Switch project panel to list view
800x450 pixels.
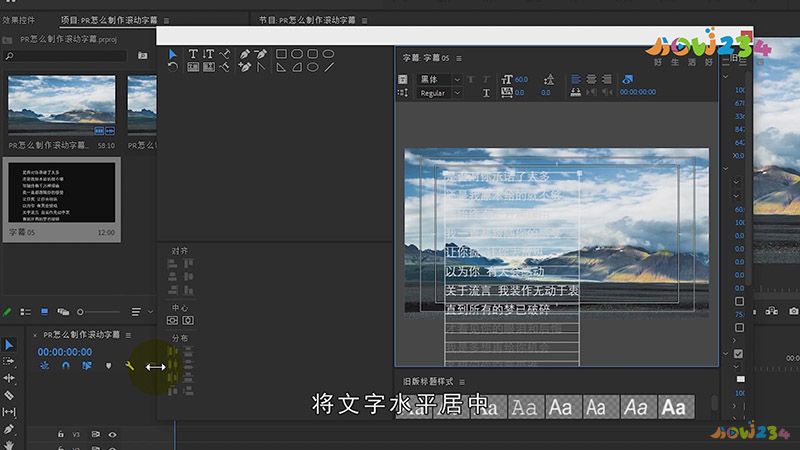(x=25, y=312)
